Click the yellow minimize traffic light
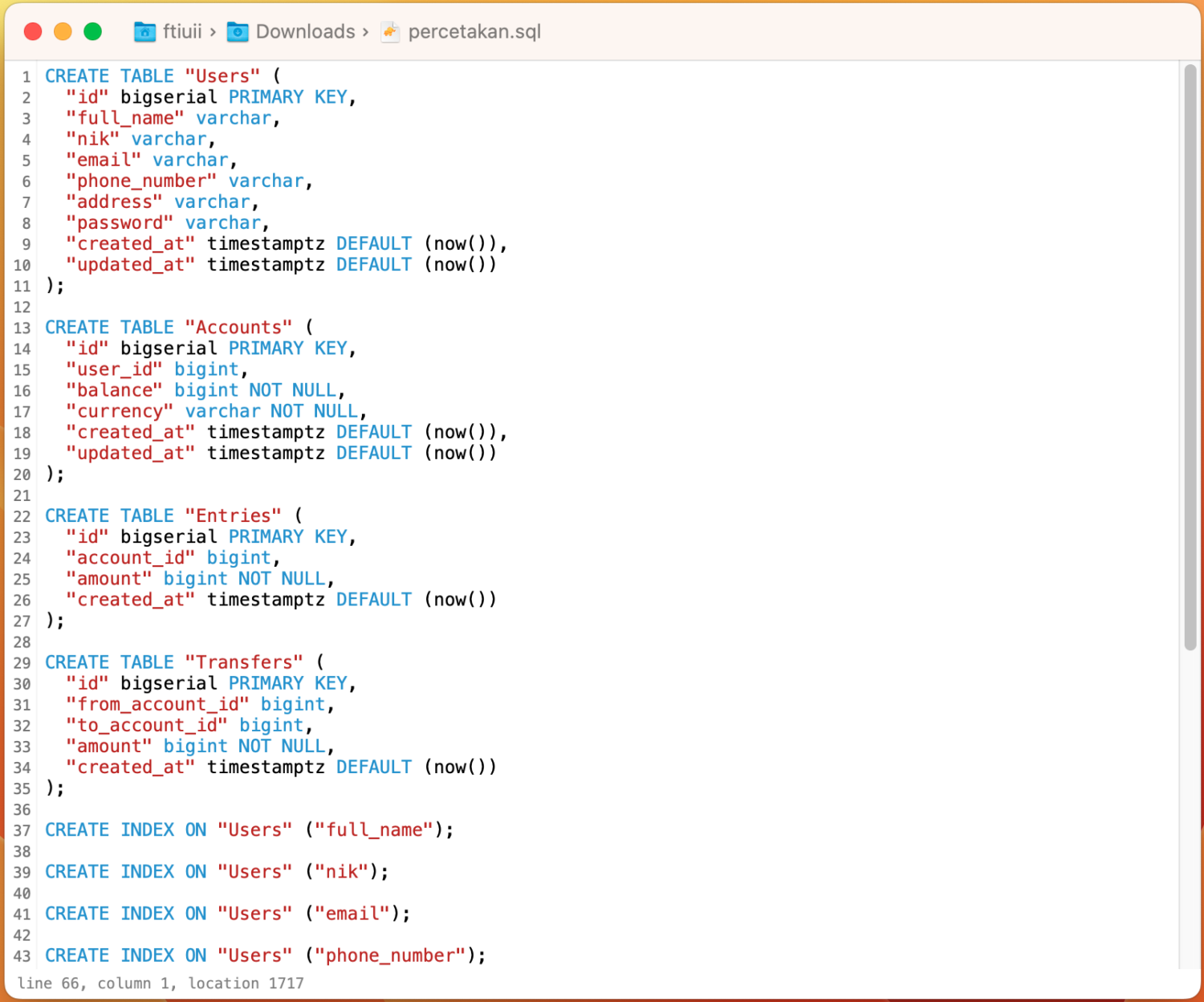 click(x=62, y=31)
